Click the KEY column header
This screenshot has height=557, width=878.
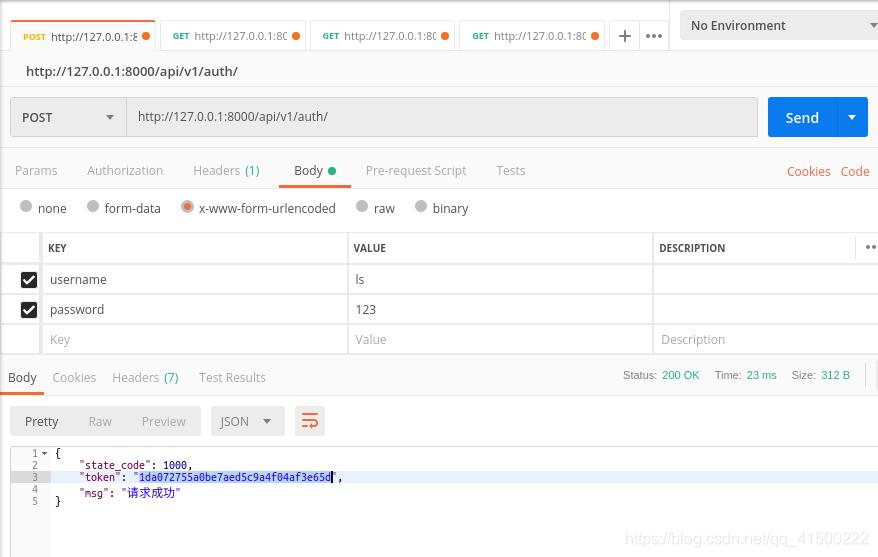point(57,248)
